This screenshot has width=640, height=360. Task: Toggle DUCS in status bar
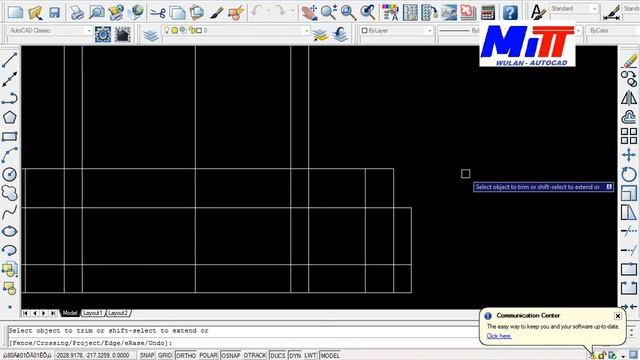point(278,356)
